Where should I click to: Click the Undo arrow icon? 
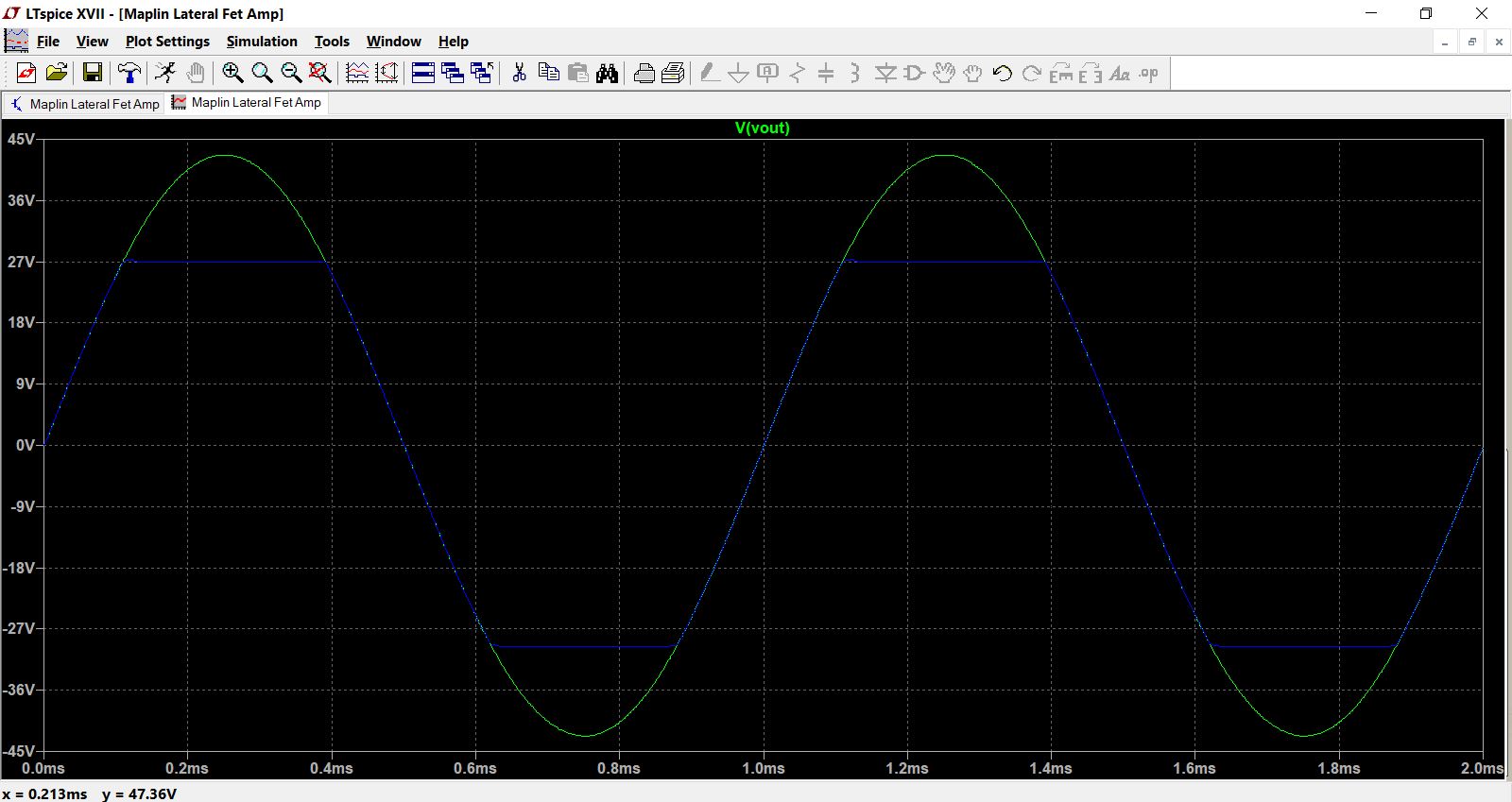click(x=1002, y=73)
